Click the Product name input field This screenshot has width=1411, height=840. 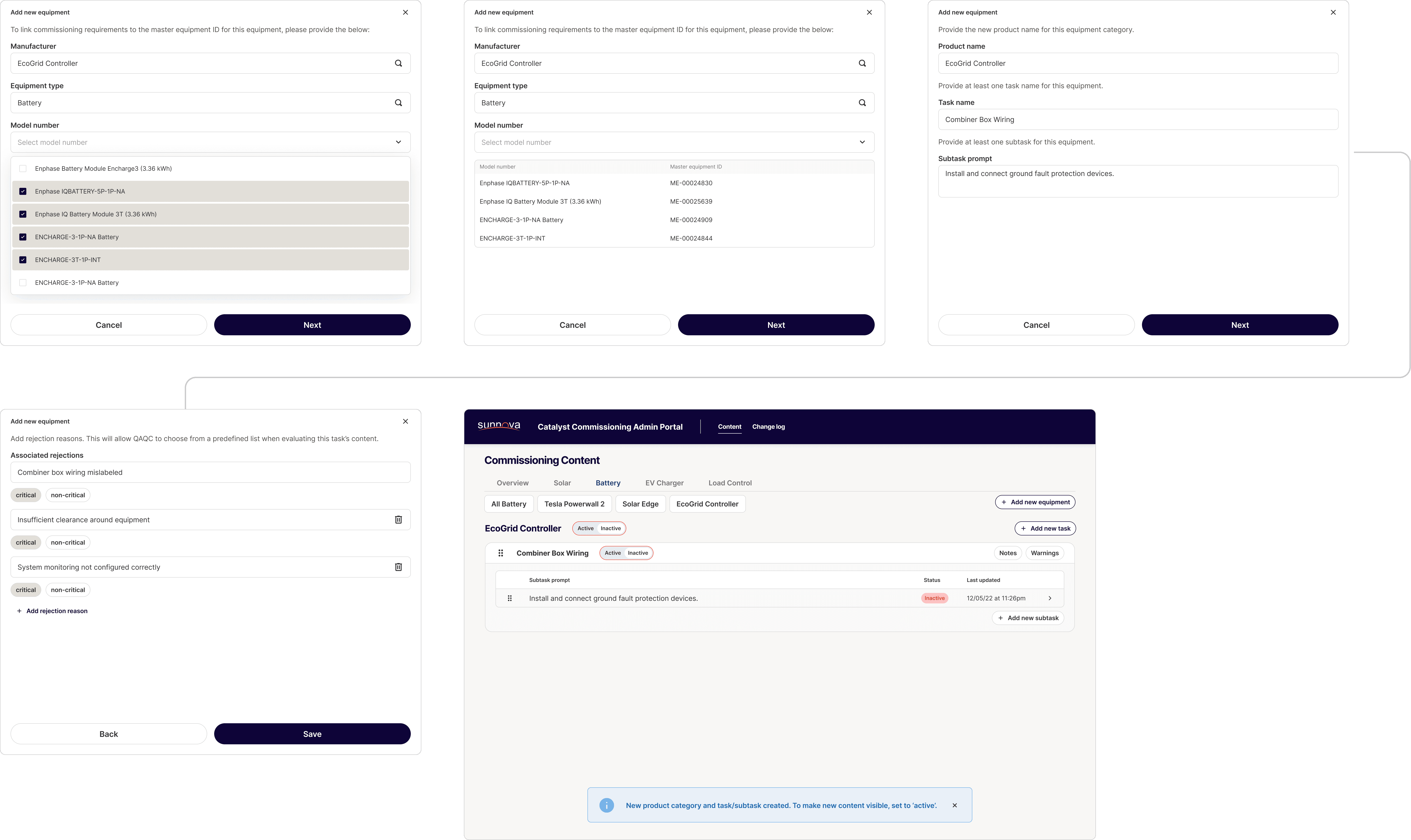(1138, 63)
